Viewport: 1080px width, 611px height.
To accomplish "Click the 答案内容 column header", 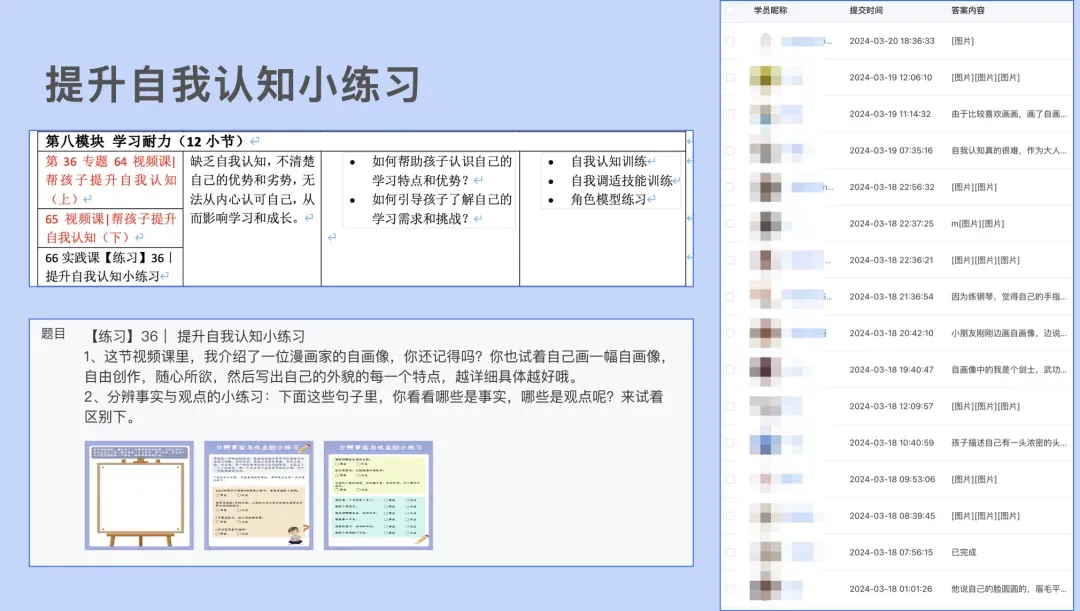I will coord(970,11).
